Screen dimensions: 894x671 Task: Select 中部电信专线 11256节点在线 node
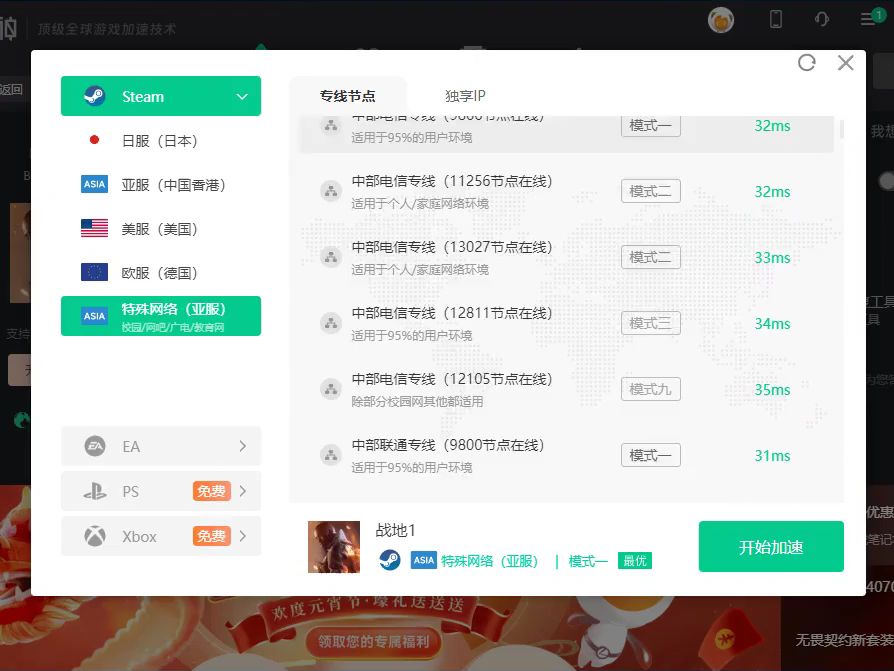click(x=566, y=191)
